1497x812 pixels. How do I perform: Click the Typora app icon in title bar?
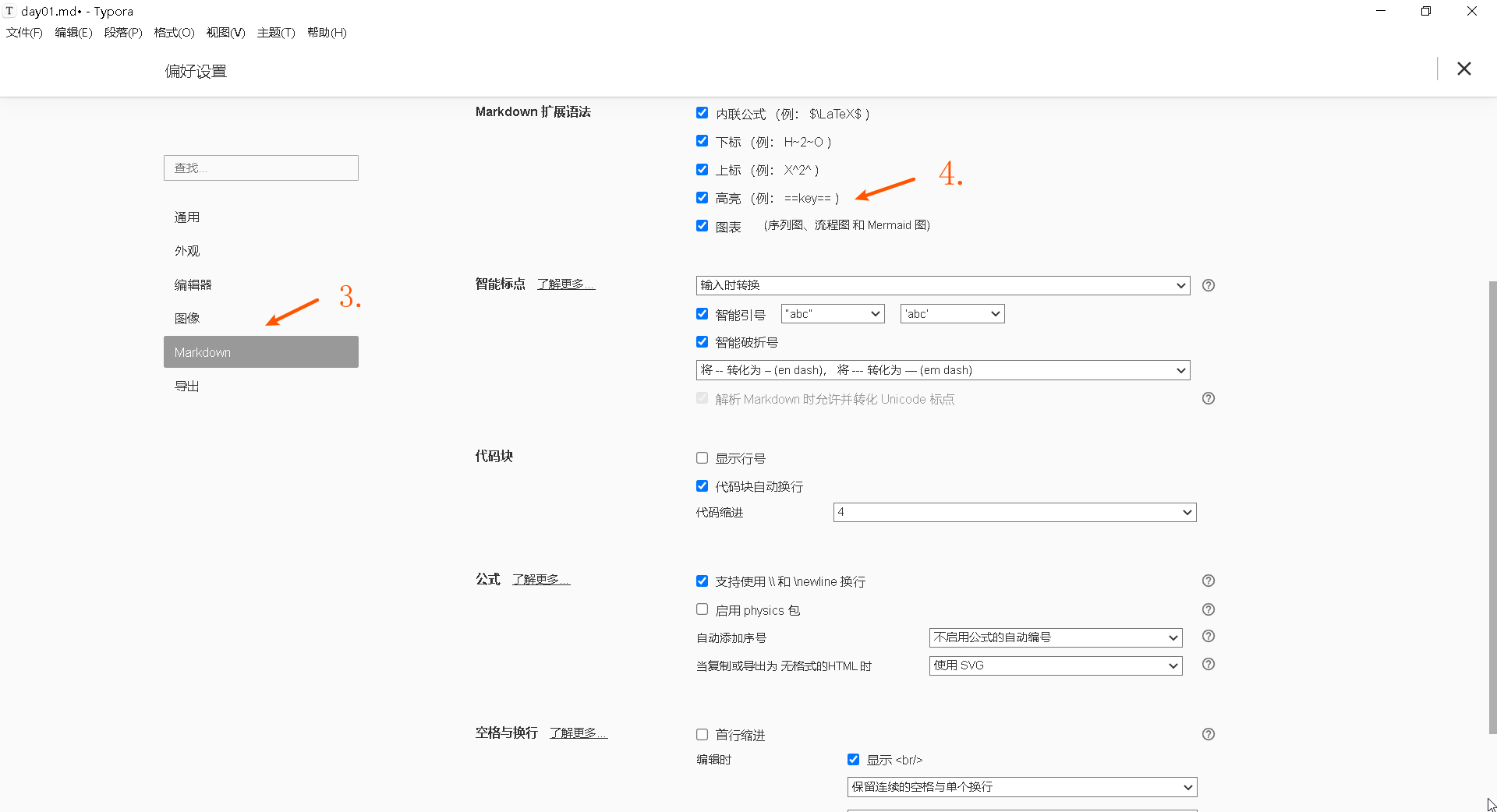(9, 11)
